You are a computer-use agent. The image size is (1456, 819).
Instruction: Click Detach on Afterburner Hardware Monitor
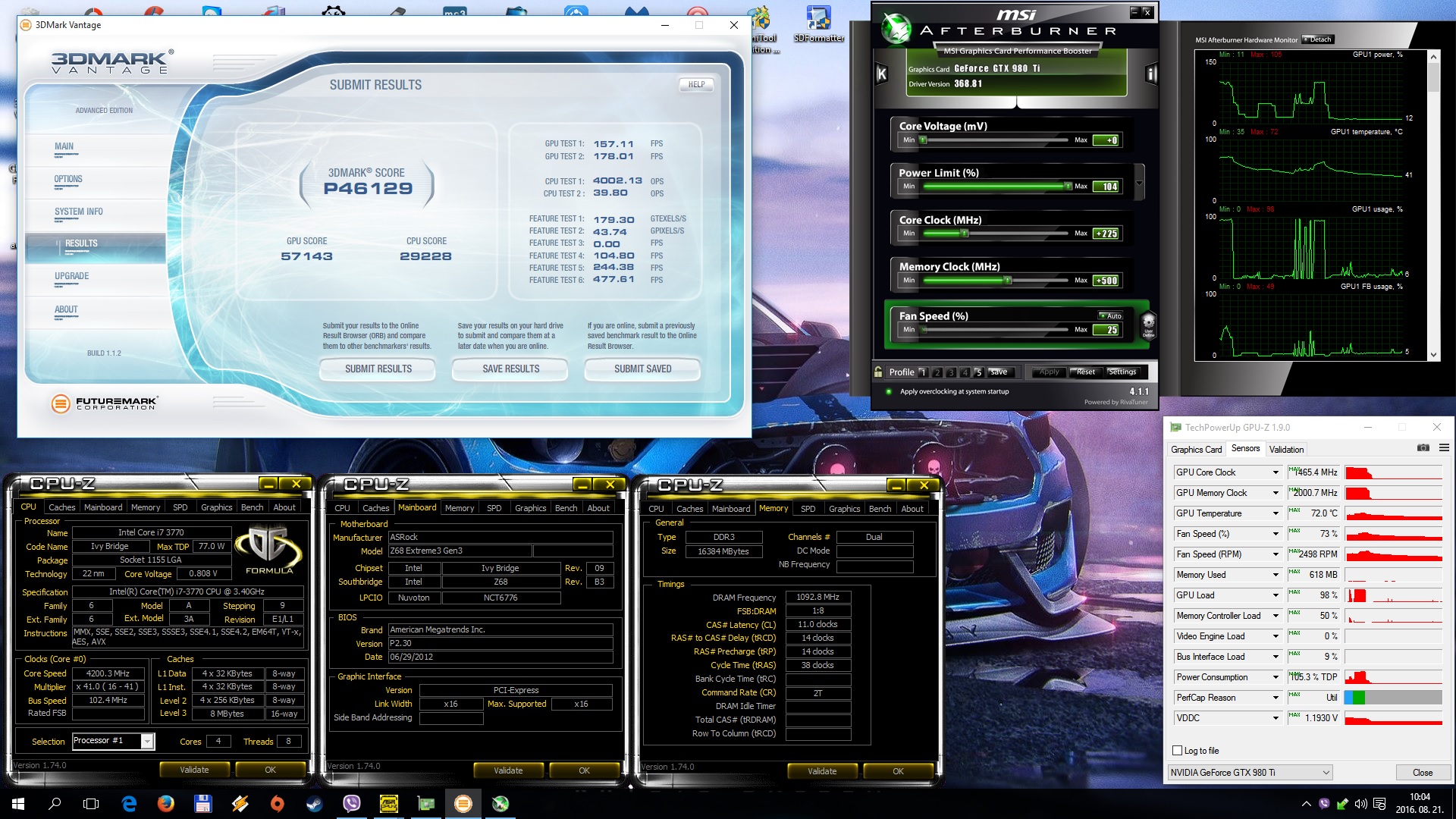1317,39
